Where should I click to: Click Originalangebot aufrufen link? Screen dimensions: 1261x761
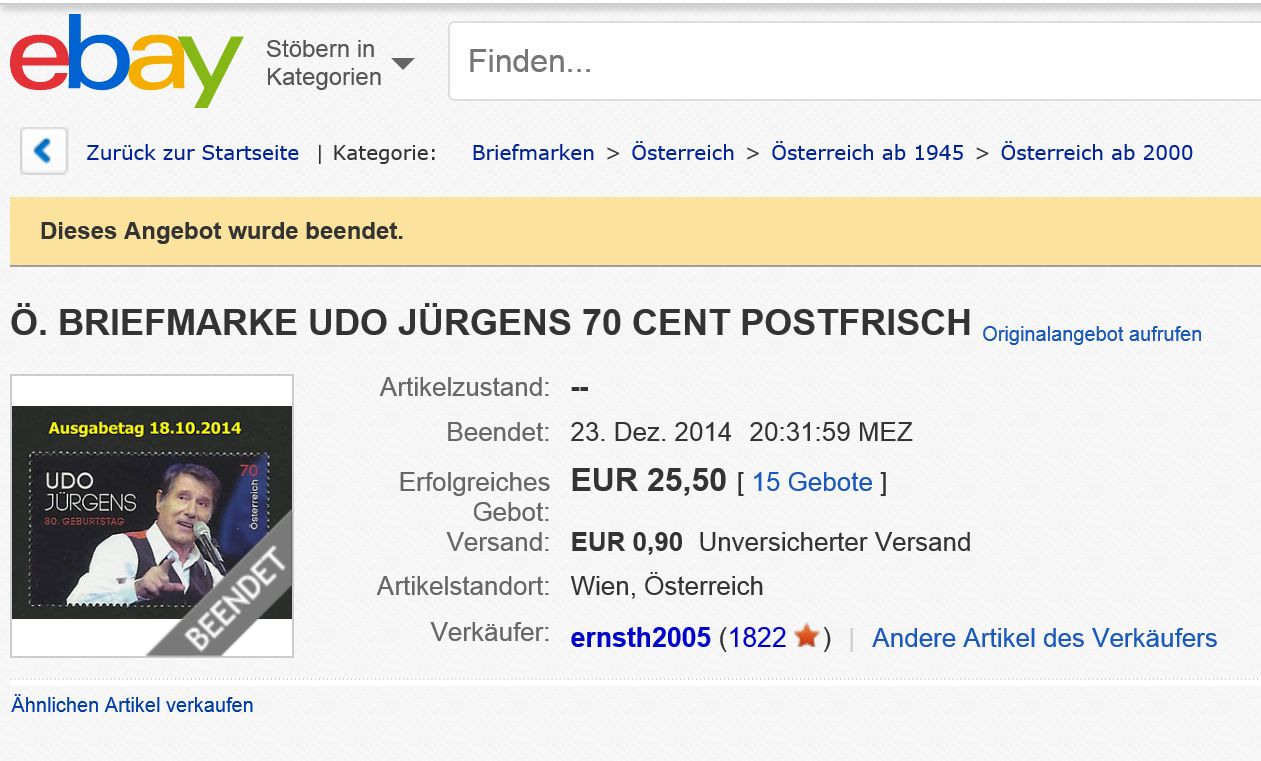click(1092, 334)
